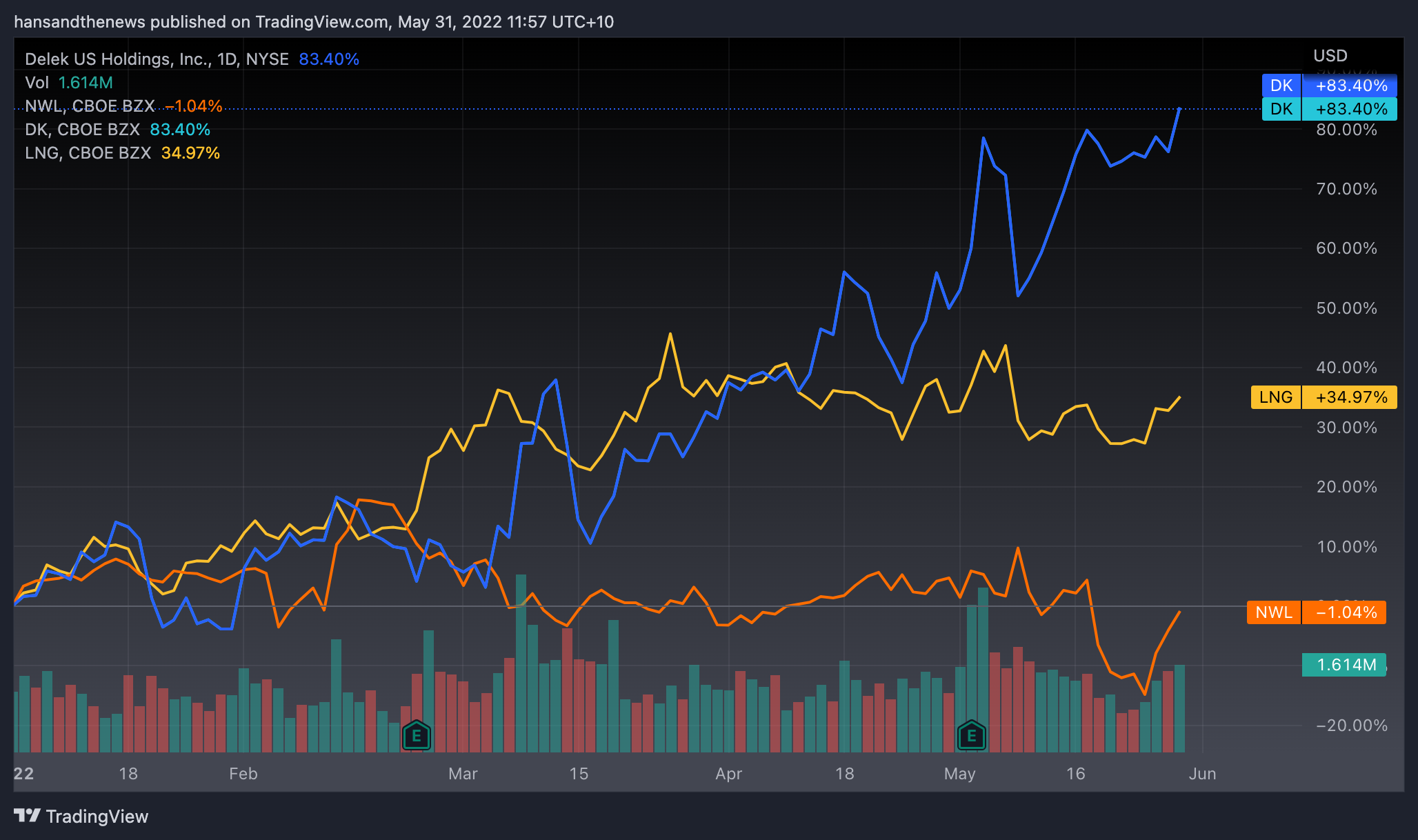Image resolution: width=1418 pixels, height=840 pixels.
Task: Click the Apr label on the time axis
Action: point(728,774)
